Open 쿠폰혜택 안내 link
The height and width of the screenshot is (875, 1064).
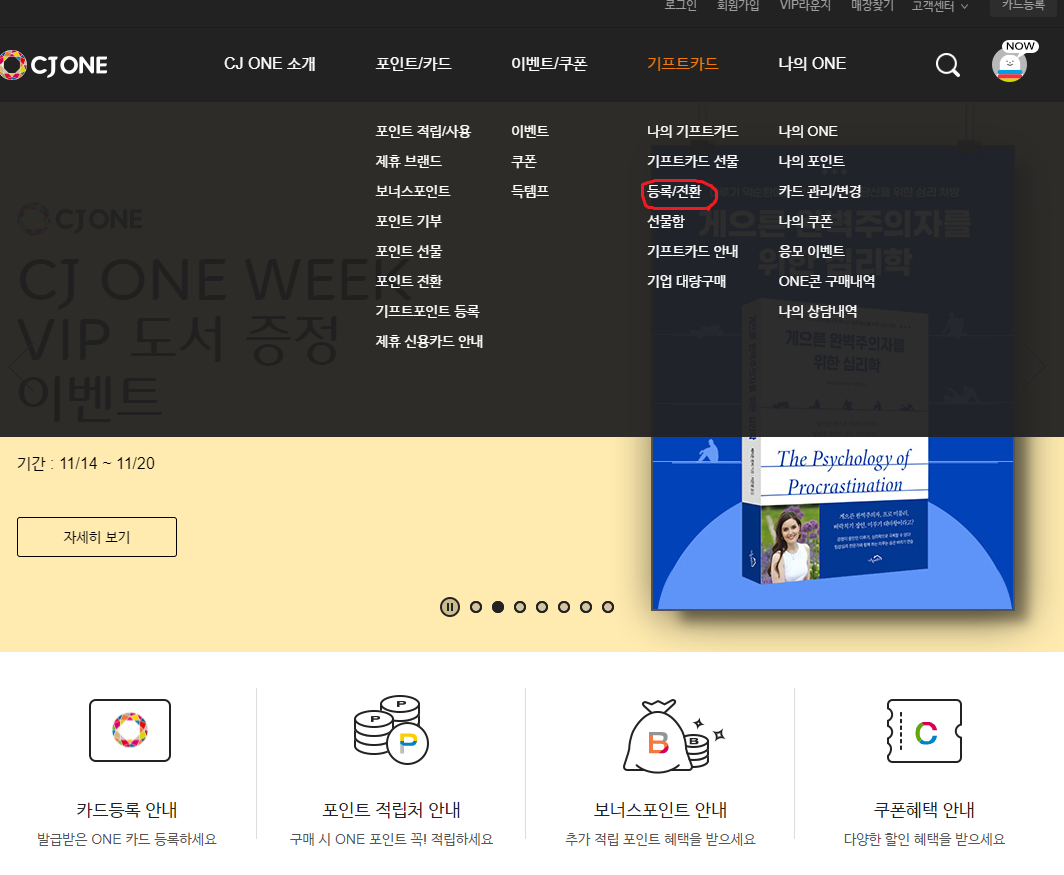pyautogui.click(x=924, y=810)
